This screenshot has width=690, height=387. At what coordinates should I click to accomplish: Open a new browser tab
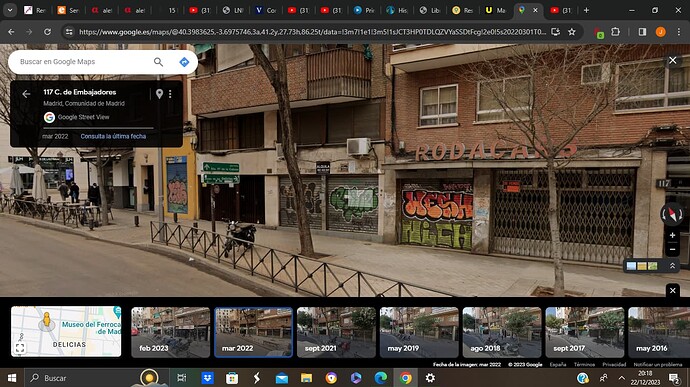586,10
